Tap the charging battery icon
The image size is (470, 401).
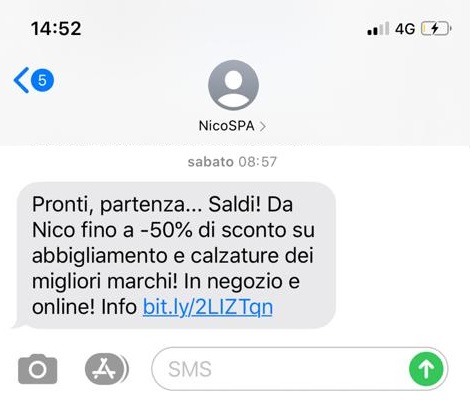(x=436, y=29)
